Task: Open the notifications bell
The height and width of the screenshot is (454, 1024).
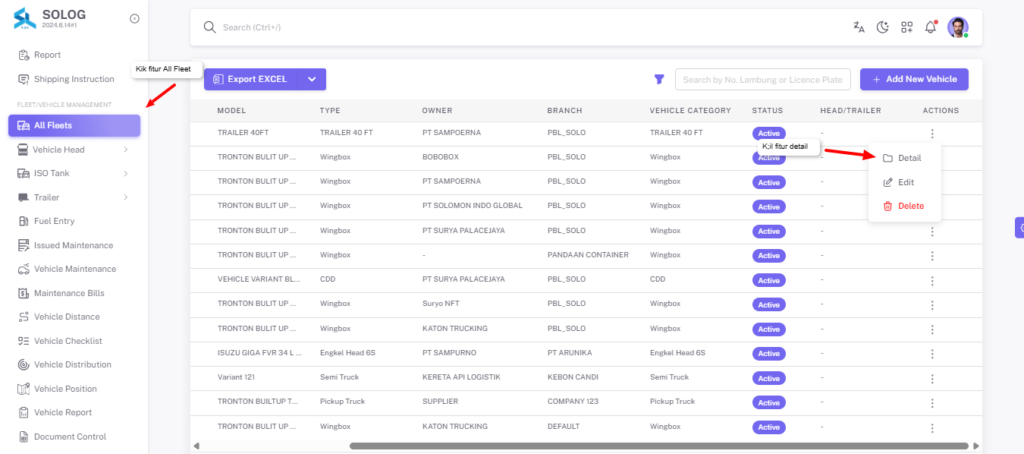Action: click(931, 27)
